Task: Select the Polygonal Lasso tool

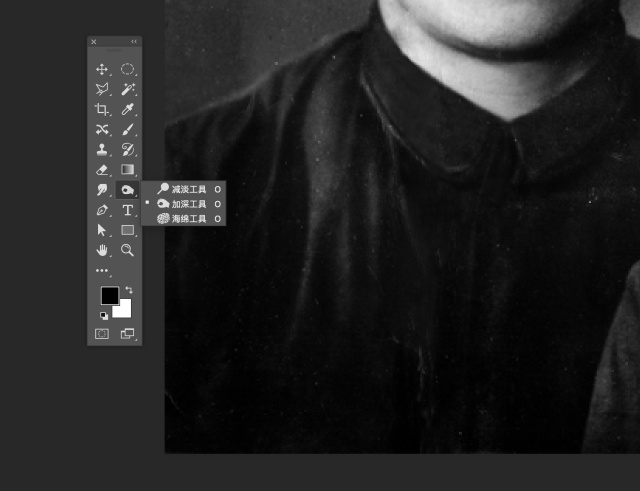Action: click(x=101, y=89)
